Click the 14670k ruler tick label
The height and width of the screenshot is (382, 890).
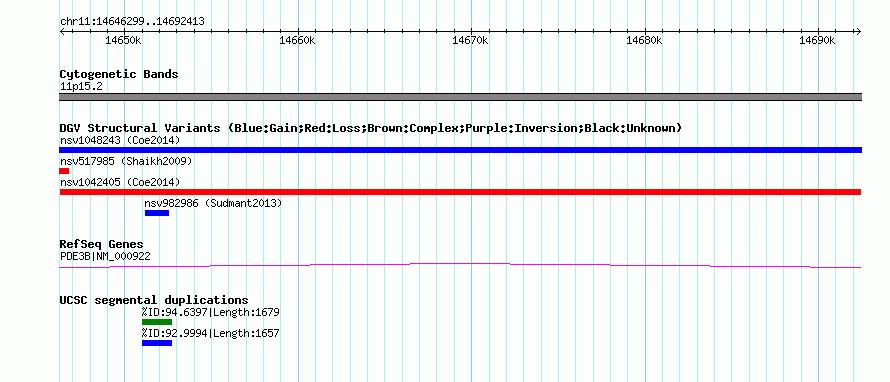tap(471, 41)
